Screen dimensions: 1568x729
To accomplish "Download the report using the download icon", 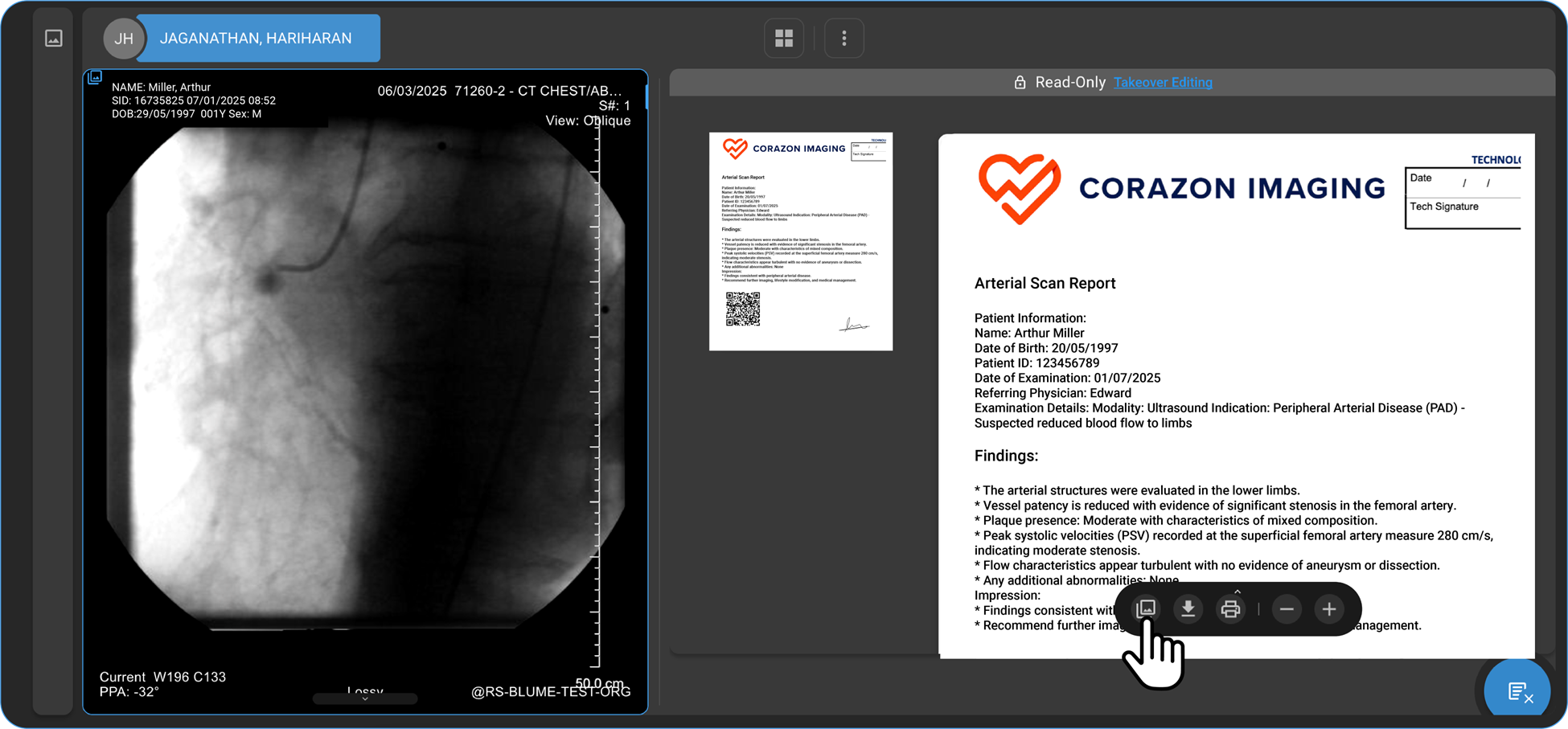I will 1188,608.
